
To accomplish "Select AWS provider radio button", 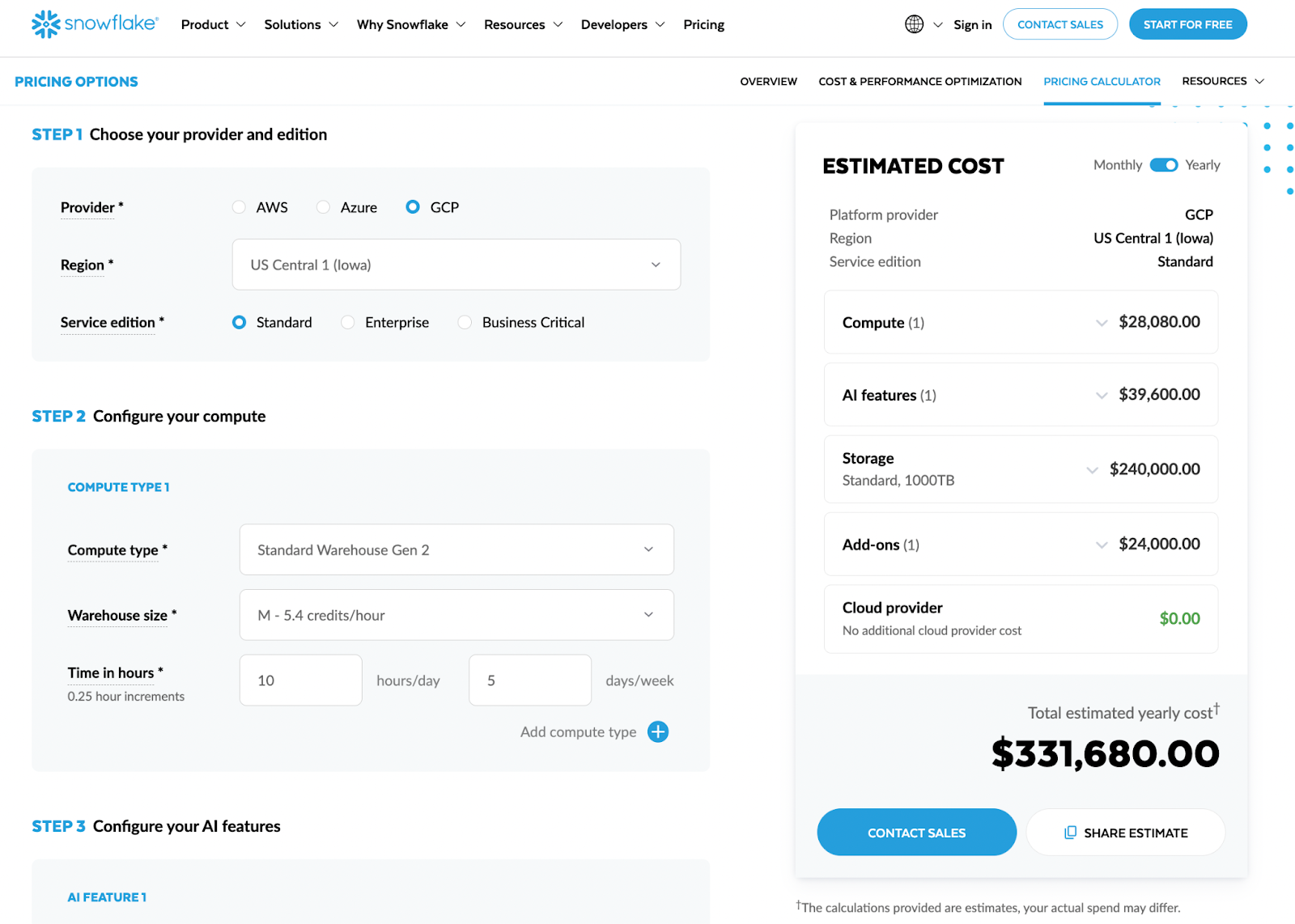I will (x=239, y=207).
